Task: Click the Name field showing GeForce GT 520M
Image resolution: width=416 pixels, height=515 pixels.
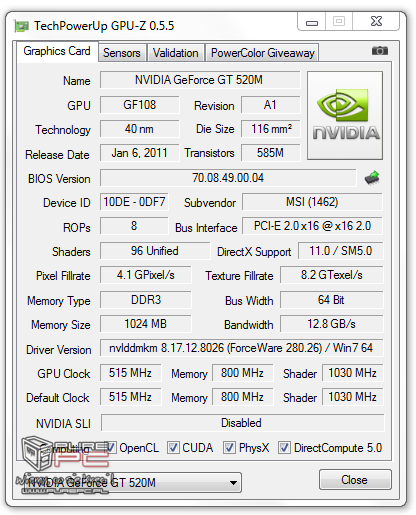Action: [200, 80]
